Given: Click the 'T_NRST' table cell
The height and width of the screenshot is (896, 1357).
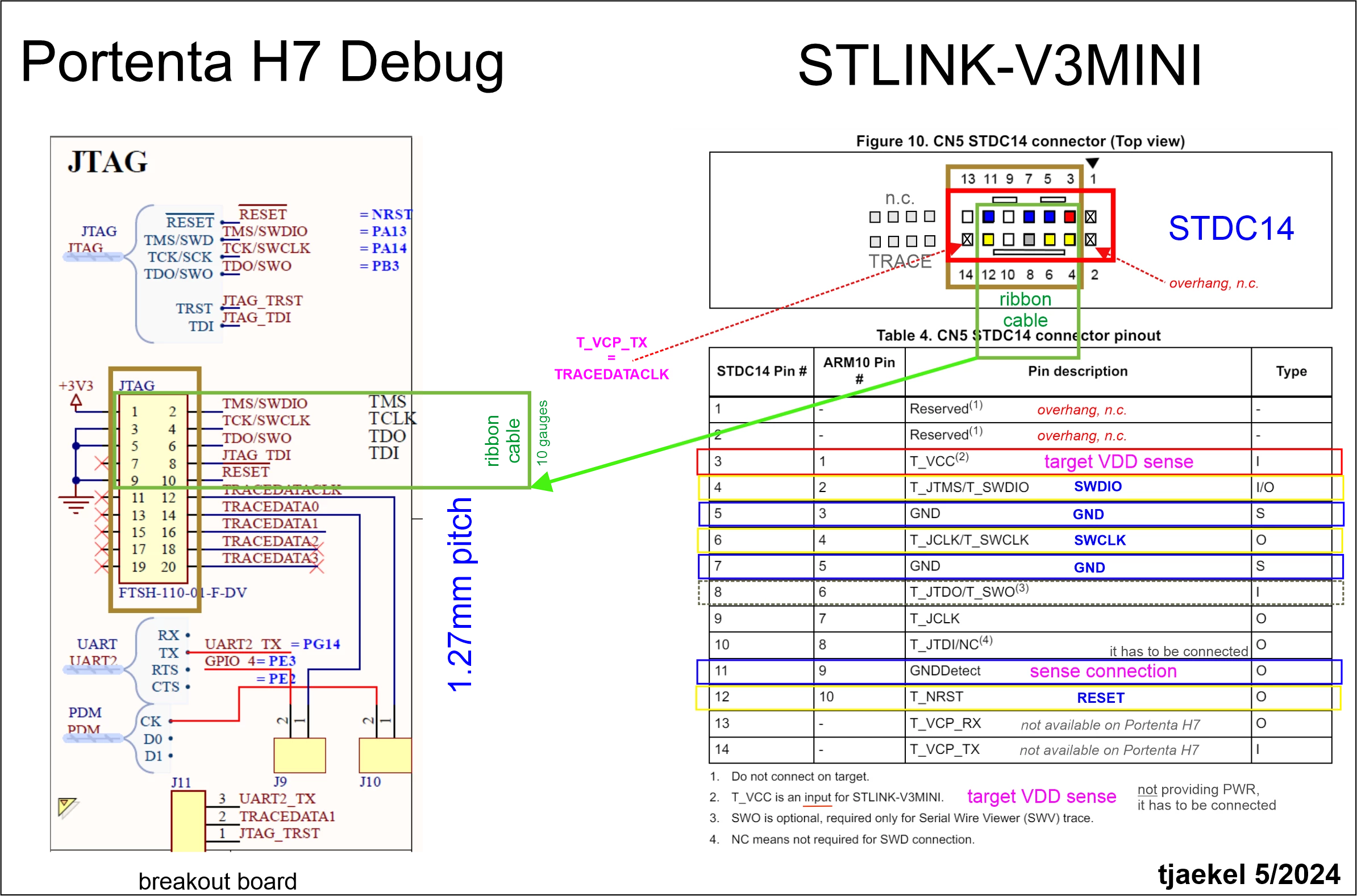Looking at the screenshot, I should click(x=936, y=697).
